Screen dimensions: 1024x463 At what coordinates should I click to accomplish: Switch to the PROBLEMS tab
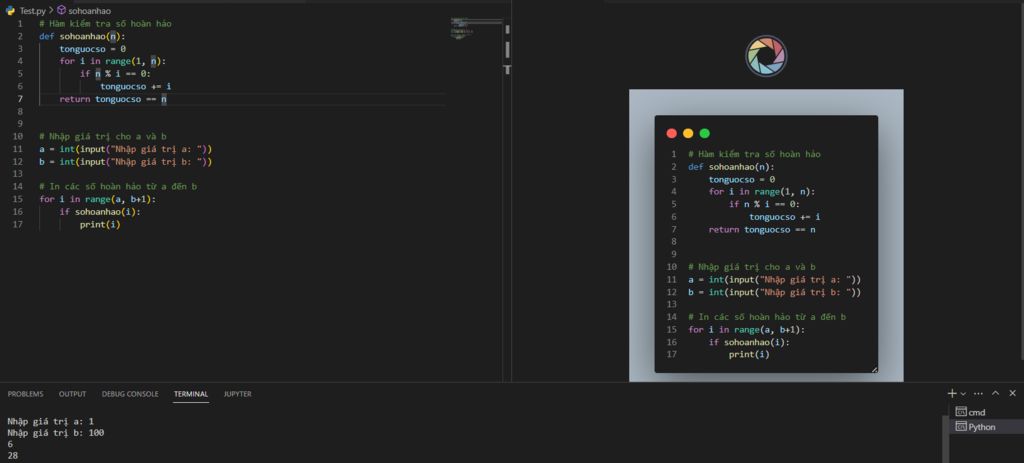click(x=25, y=394)
